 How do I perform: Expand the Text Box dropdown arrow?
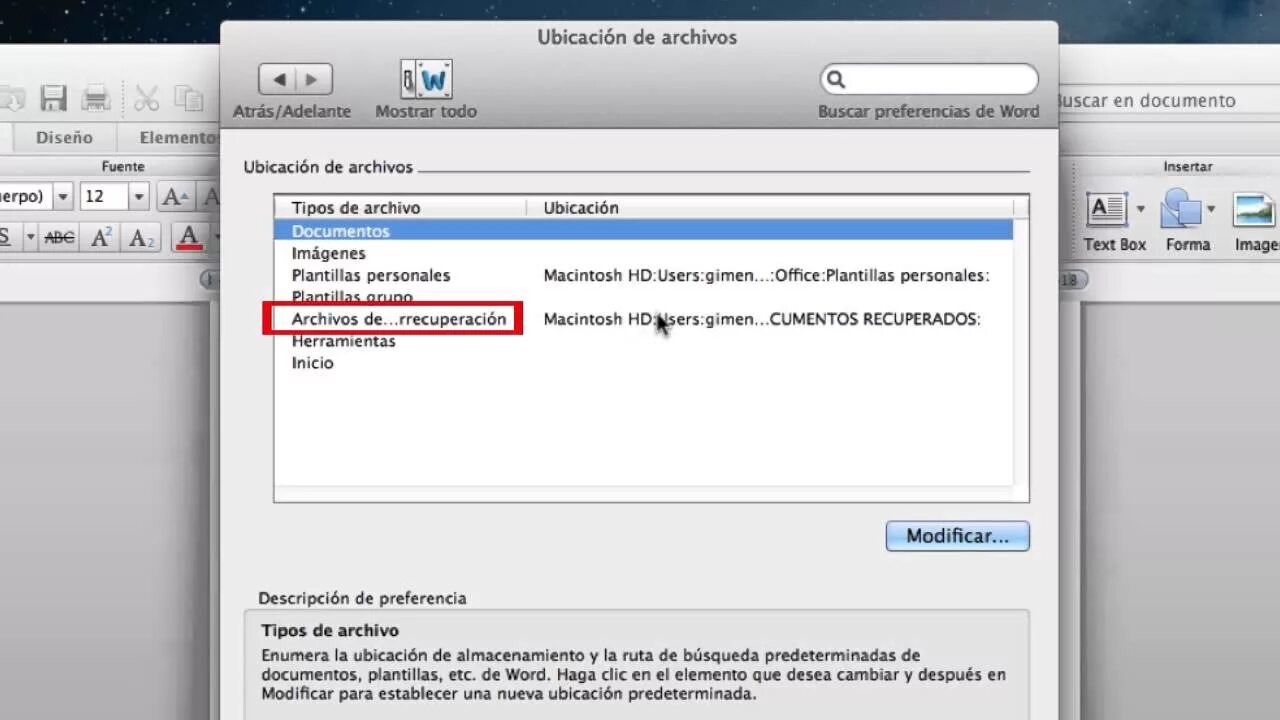click(1140, 210)
